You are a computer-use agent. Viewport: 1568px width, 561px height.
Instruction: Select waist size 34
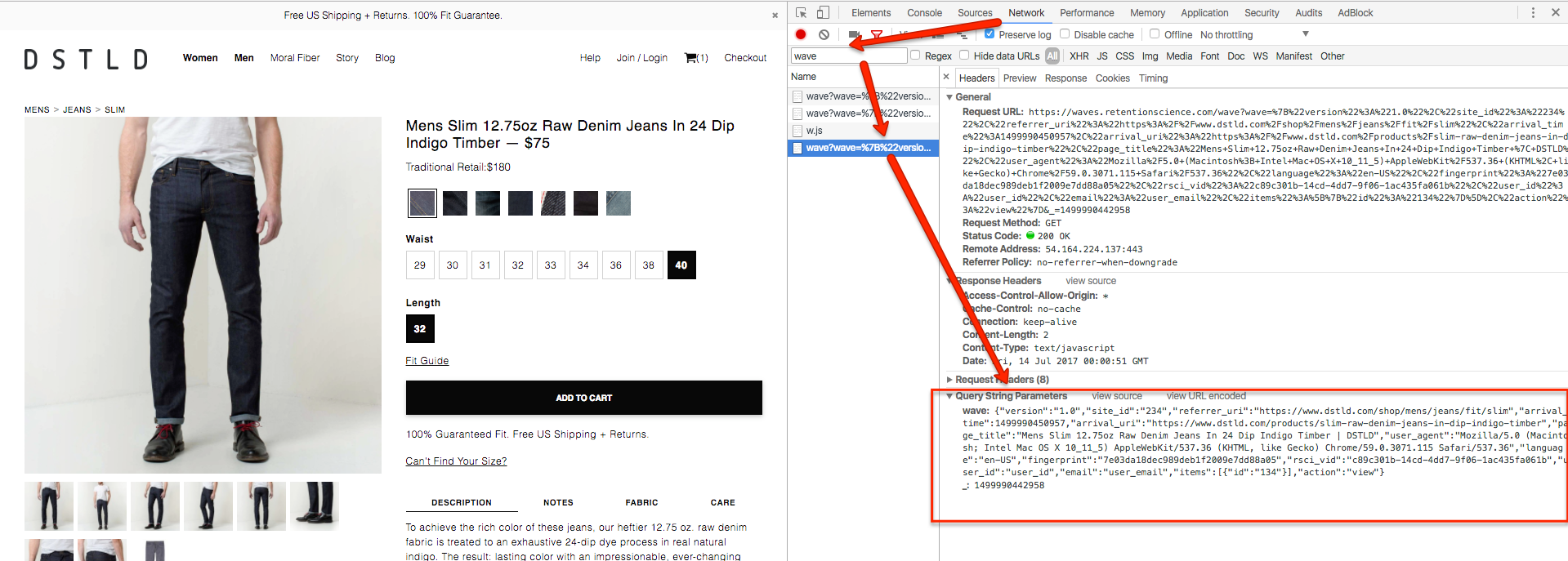[583, 265]
